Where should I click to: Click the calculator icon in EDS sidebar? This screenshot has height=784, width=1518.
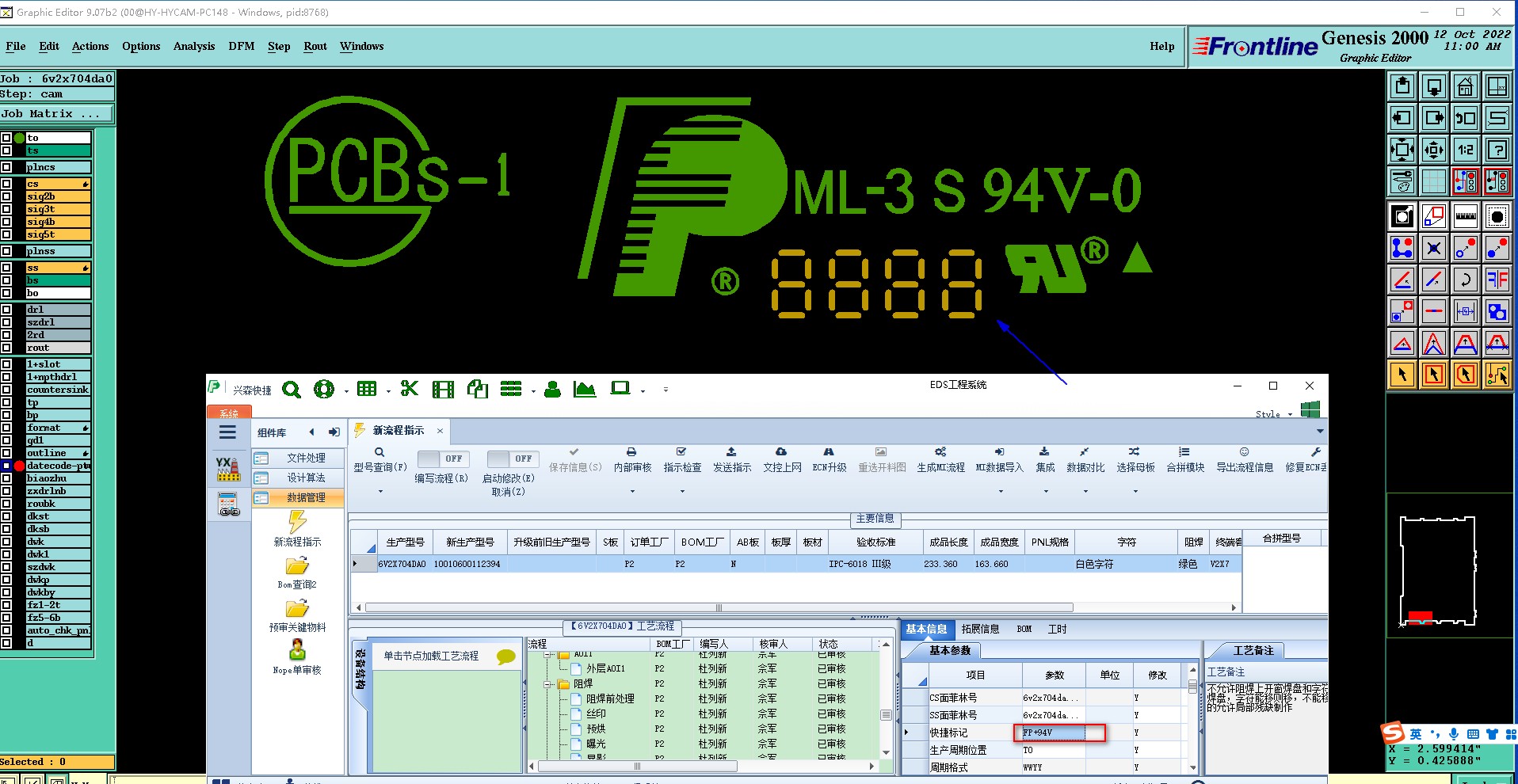point(228,504)
